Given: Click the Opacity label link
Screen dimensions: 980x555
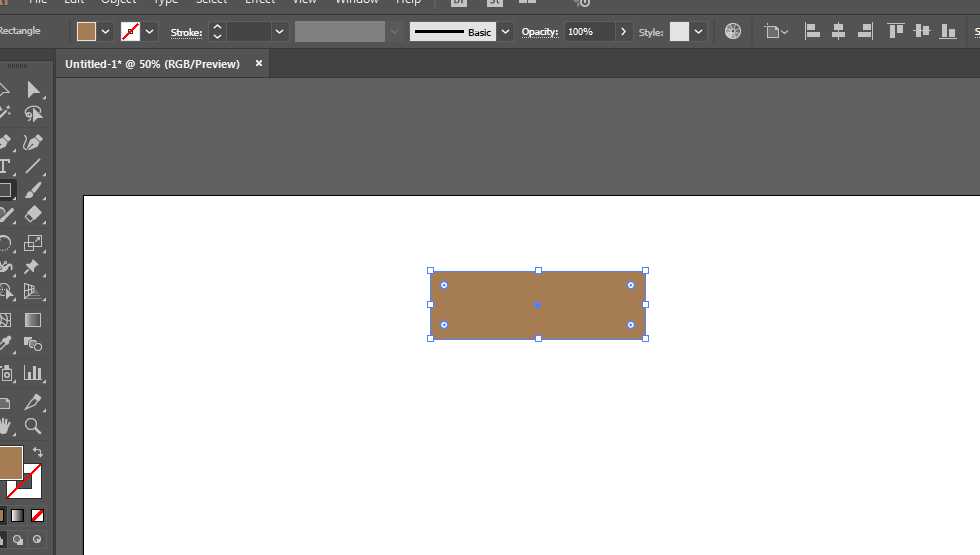Looking at the screenshot, I should click(x=540, y=32).
